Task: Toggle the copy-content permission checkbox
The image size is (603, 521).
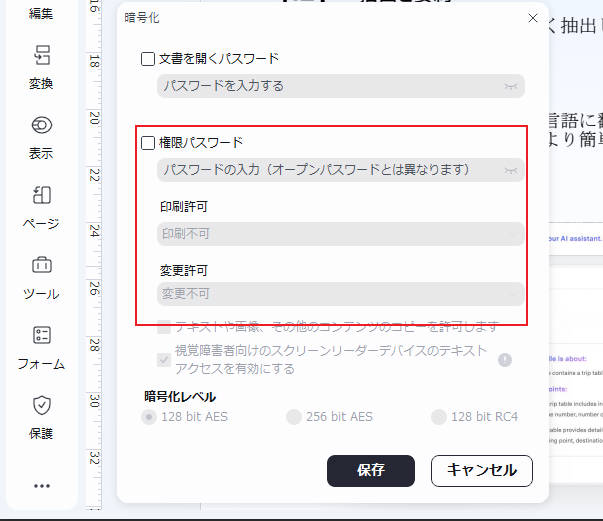Action: point(164,327)
